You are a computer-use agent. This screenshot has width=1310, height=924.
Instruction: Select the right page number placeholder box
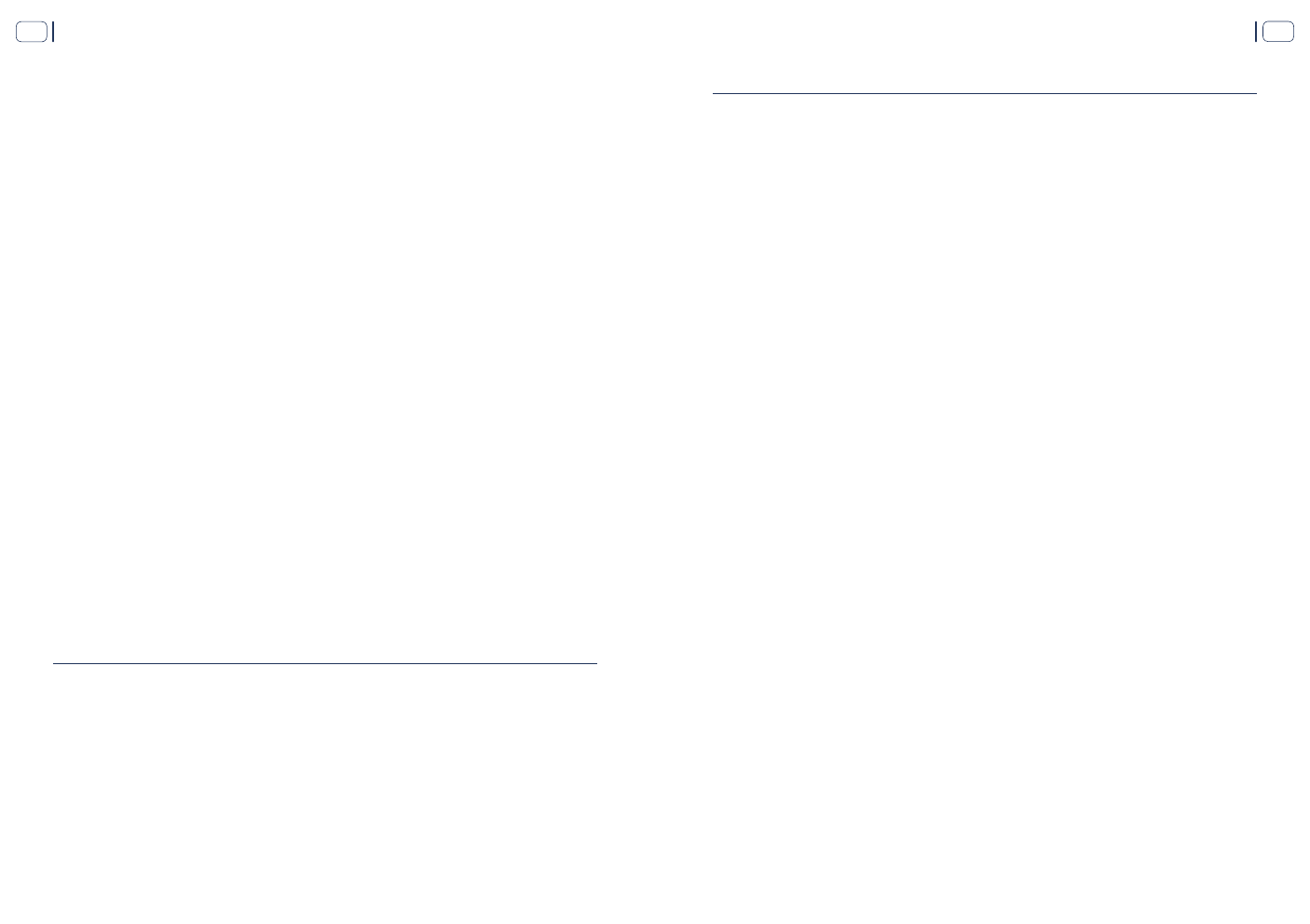pos(1278,32)
